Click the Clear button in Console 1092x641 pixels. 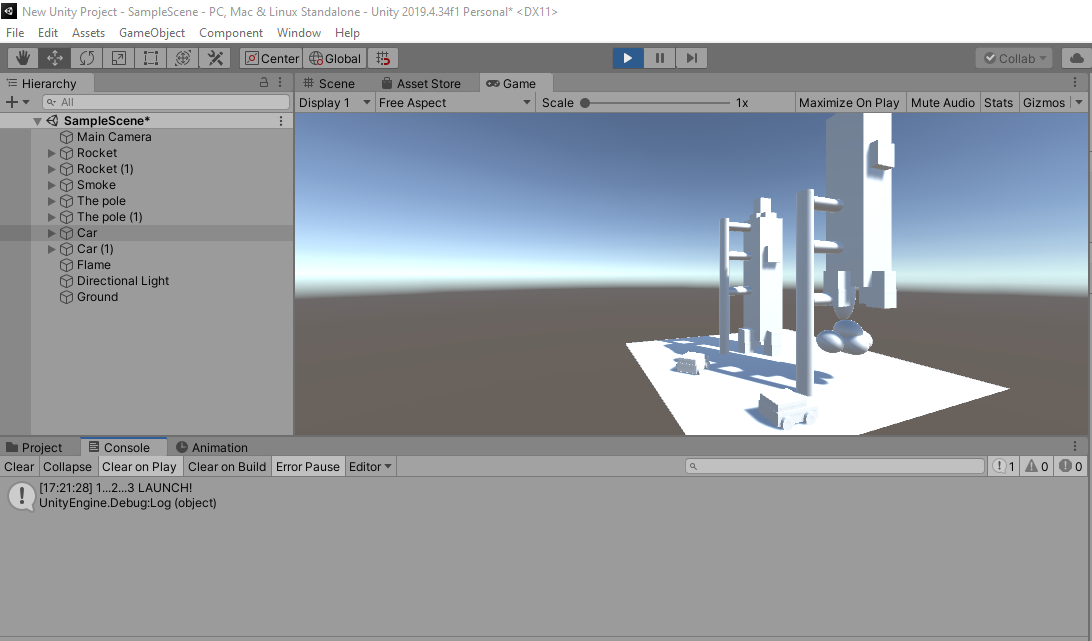(18, 466)
